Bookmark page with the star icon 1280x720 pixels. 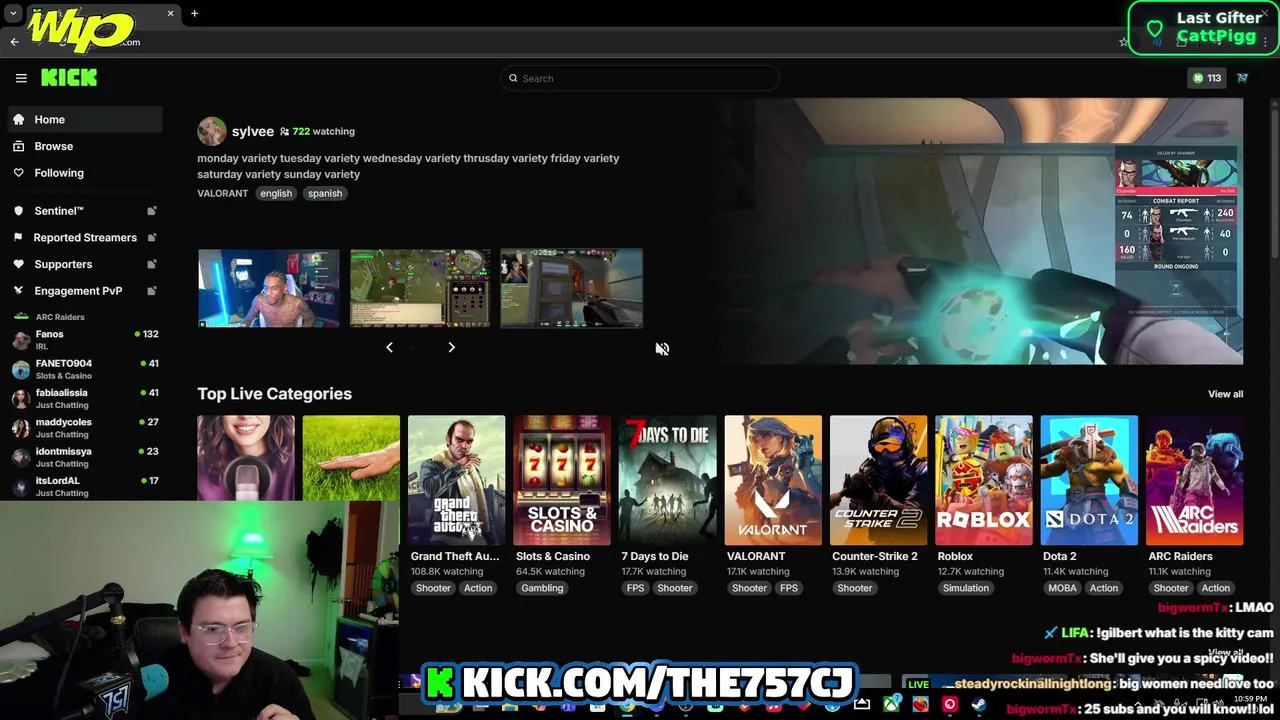tap(1123, 42)
